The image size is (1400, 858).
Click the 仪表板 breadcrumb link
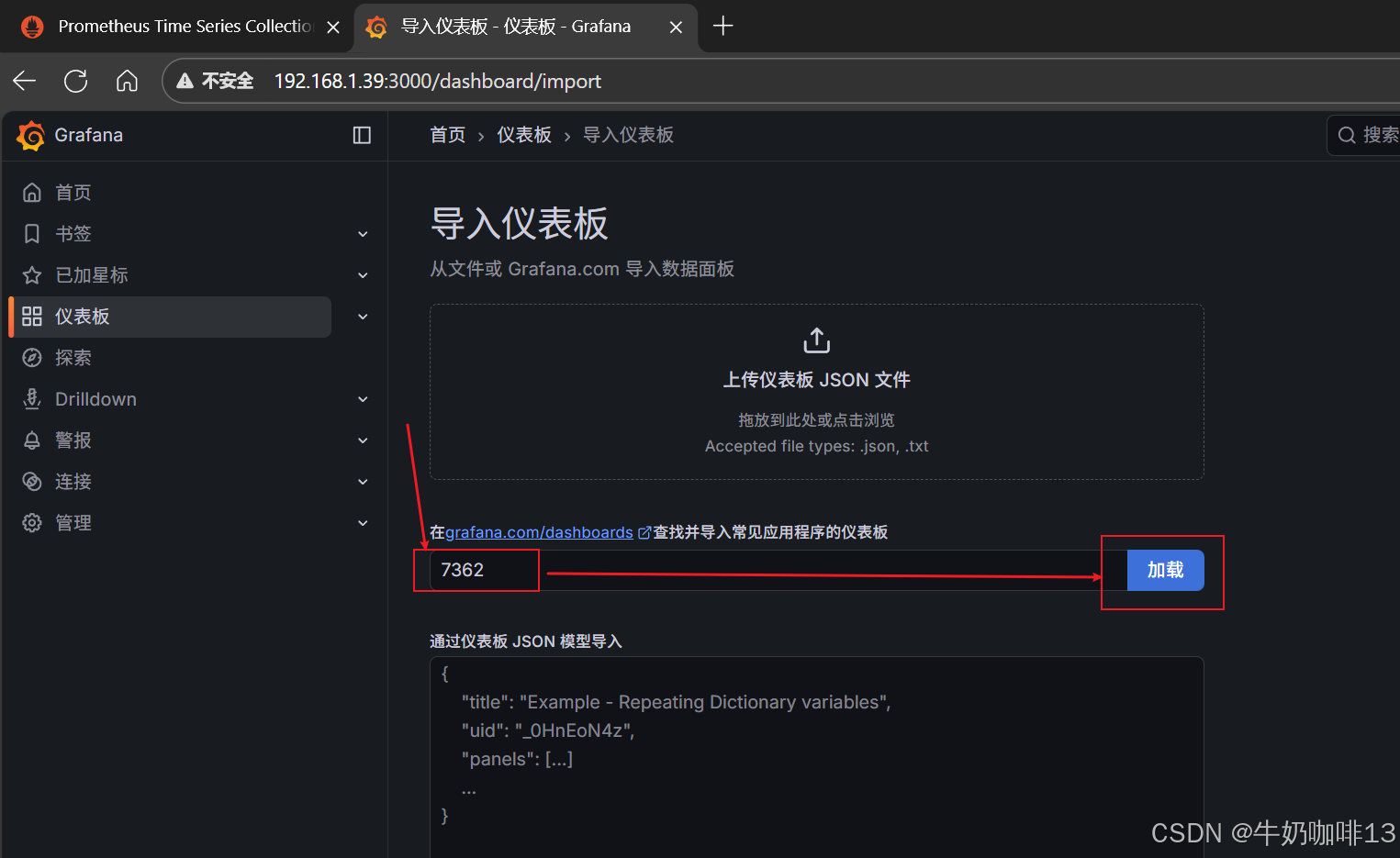[524, 135]
